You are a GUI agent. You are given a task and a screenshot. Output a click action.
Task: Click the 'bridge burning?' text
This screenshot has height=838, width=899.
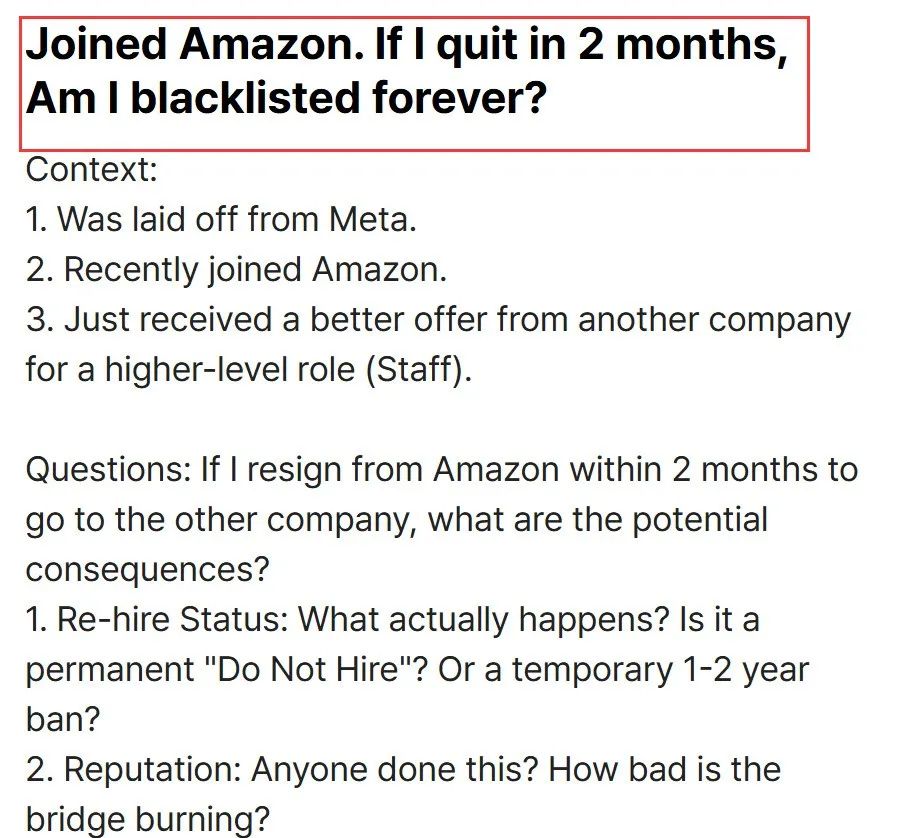147,819
